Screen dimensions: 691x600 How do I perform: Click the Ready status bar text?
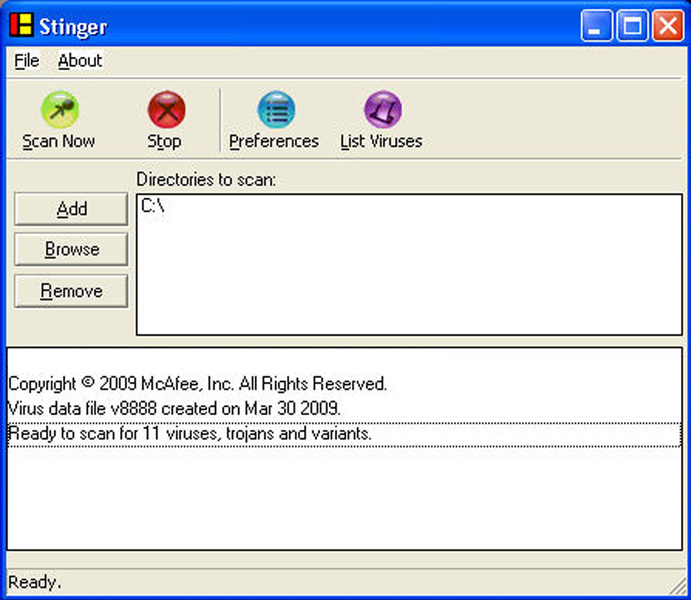[x=35, y=583]
